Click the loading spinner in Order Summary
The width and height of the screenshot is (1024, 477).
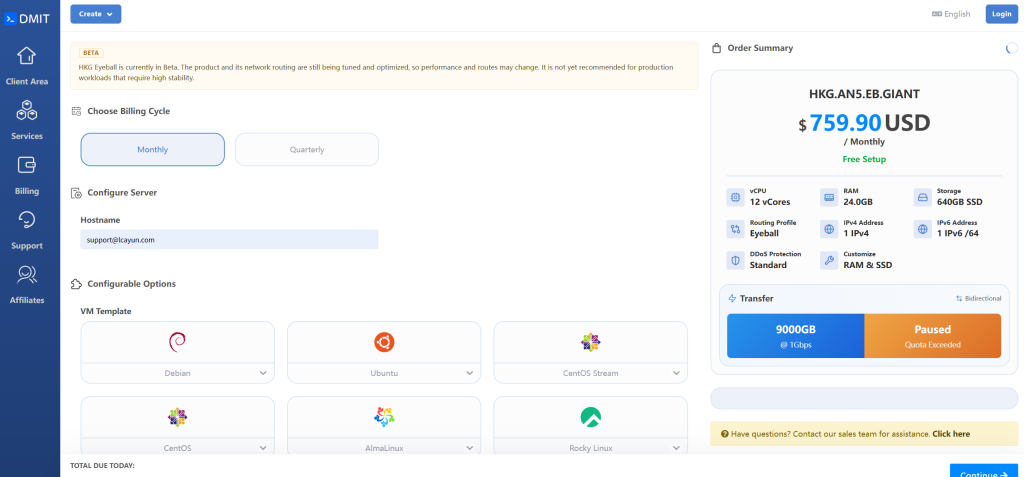pyautogui.click(x=1012, y=48)
